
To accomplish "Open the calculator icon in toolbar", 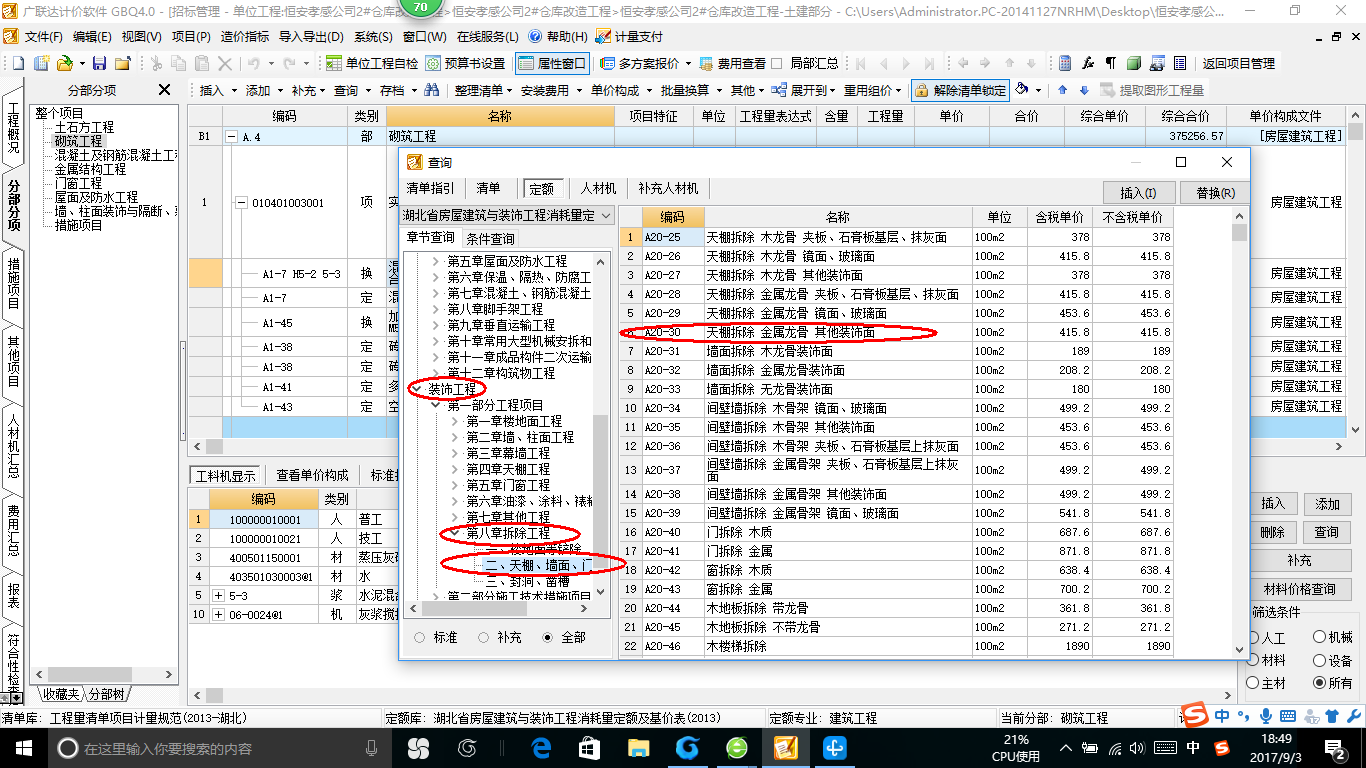I will [x=1065, y=63].
